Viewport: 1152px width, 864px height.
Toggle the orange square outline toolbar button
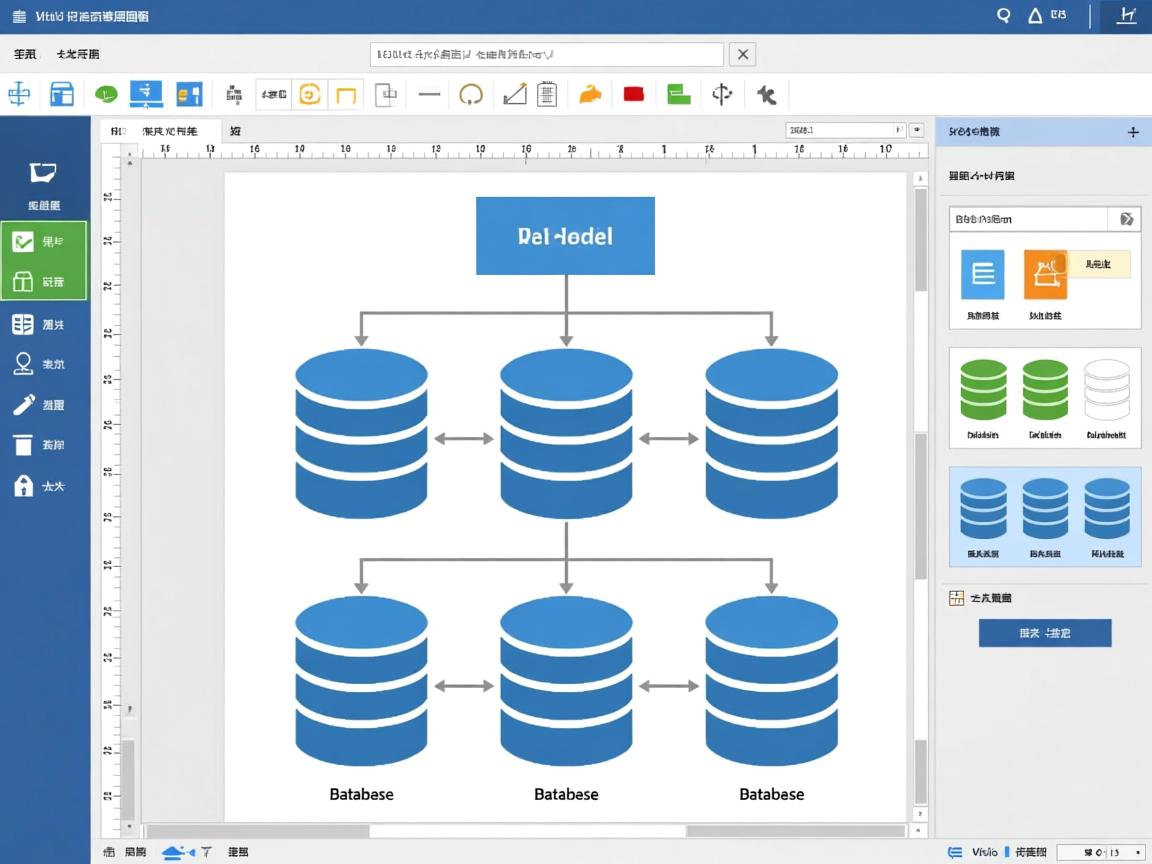(346, 95)
